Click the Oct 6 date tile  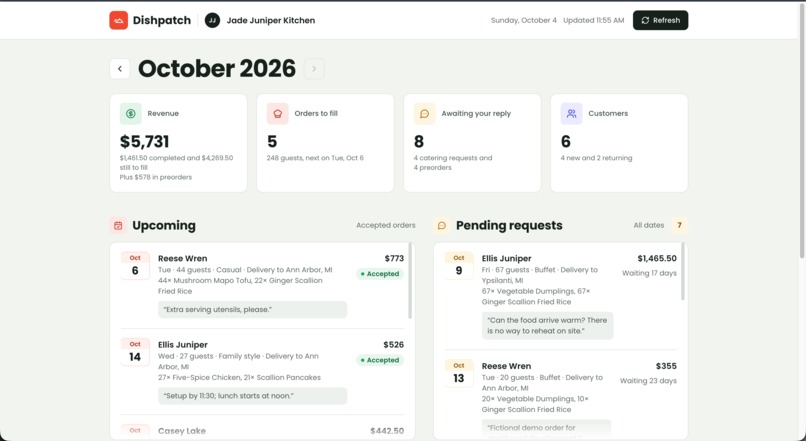point(135,266)
